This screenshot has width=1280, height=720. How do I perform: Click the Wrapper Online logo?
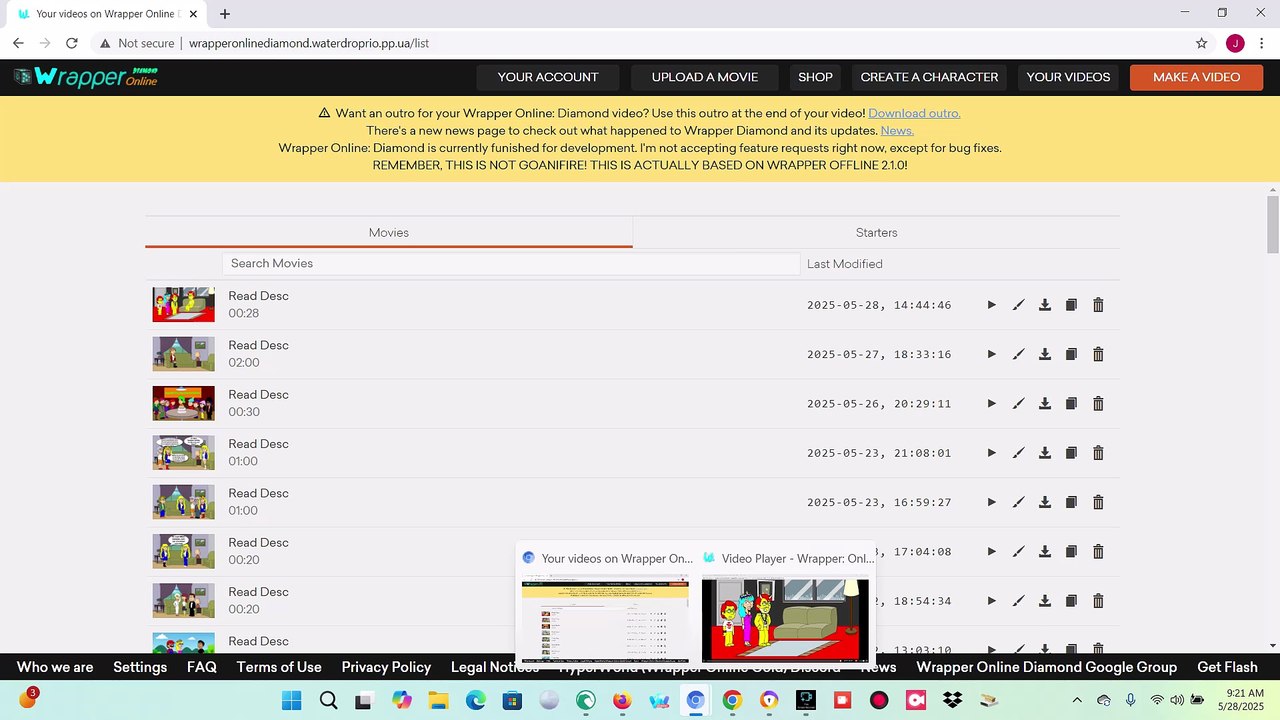click(x=86, y=77)
